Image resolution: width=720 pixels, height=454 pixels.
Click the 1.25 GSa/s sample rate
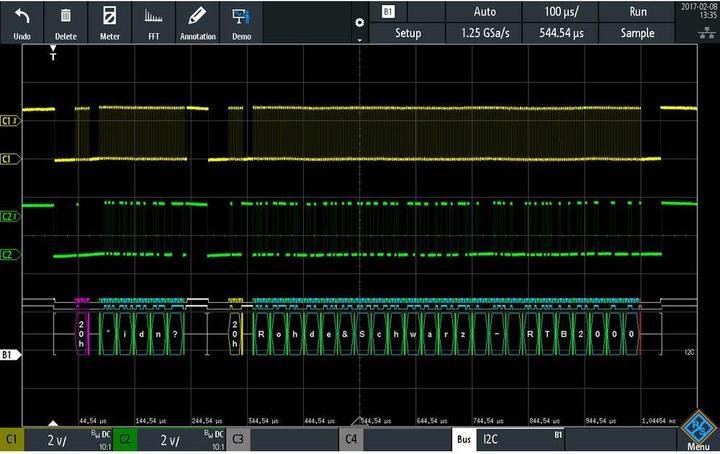[484, 33]
